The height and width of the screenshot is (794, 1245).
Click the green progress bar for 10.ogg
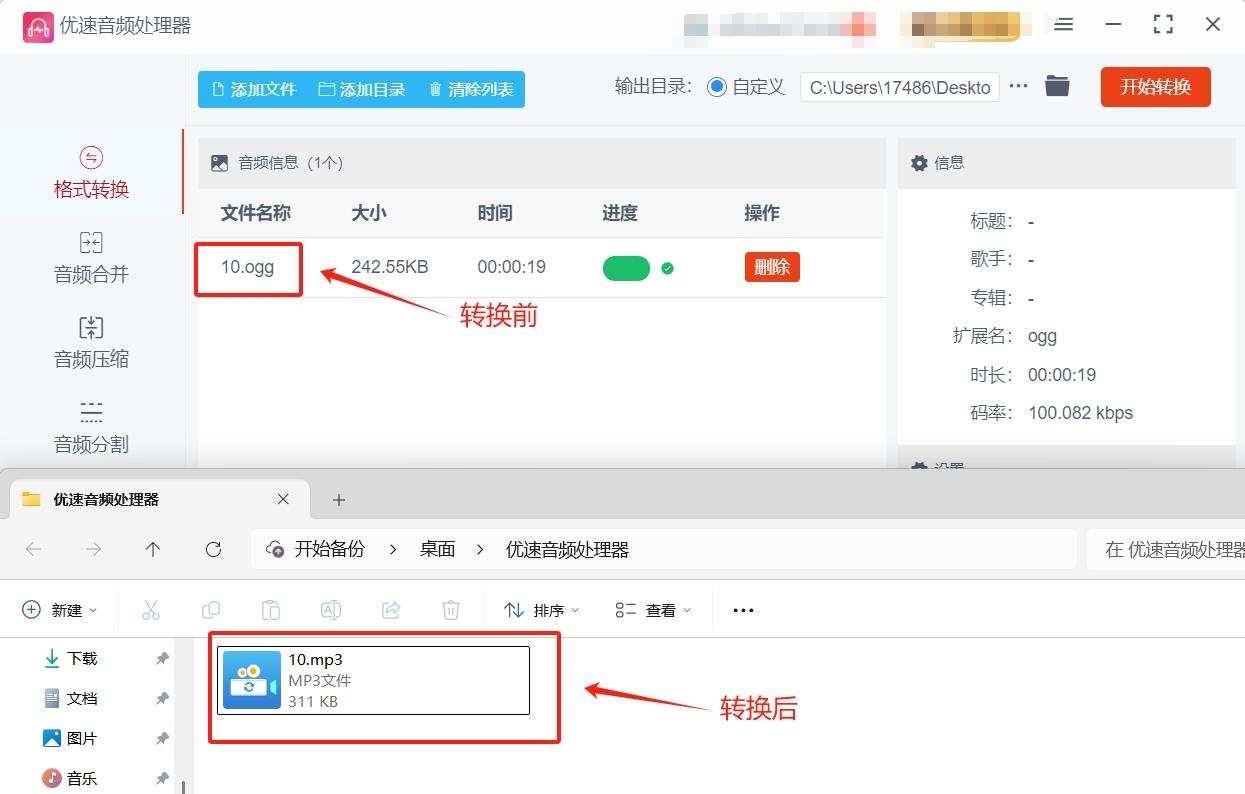click(x=626, y=268)
